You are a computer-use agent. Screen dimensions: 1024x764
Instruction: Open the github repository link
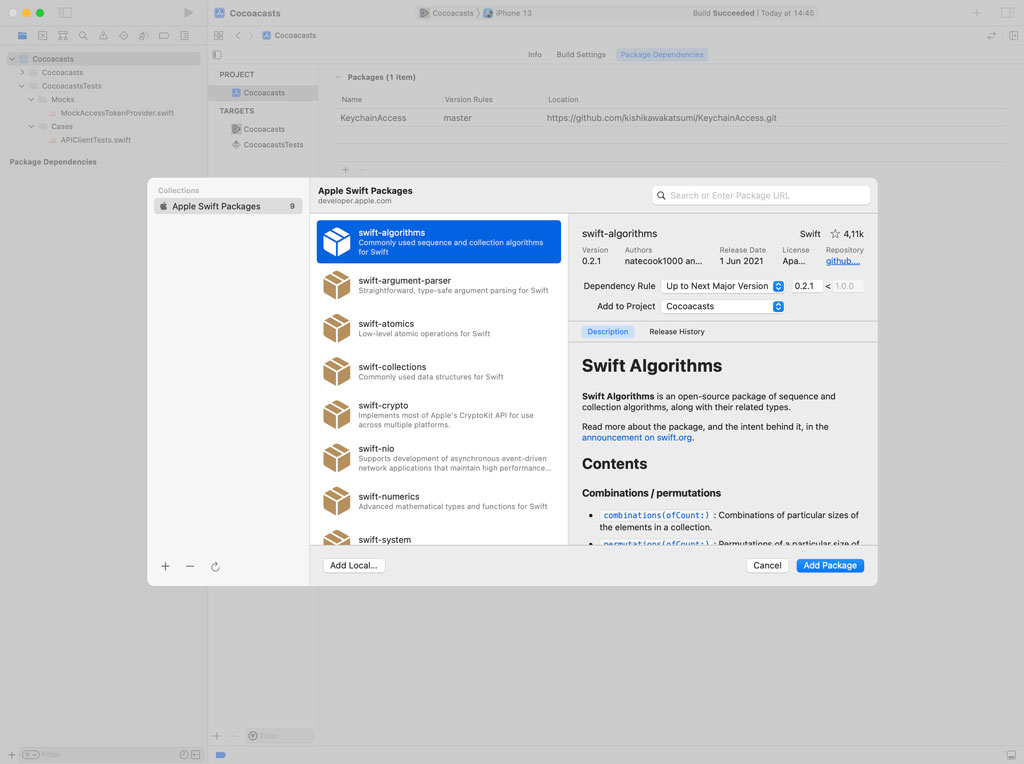(x=842, y=261)
